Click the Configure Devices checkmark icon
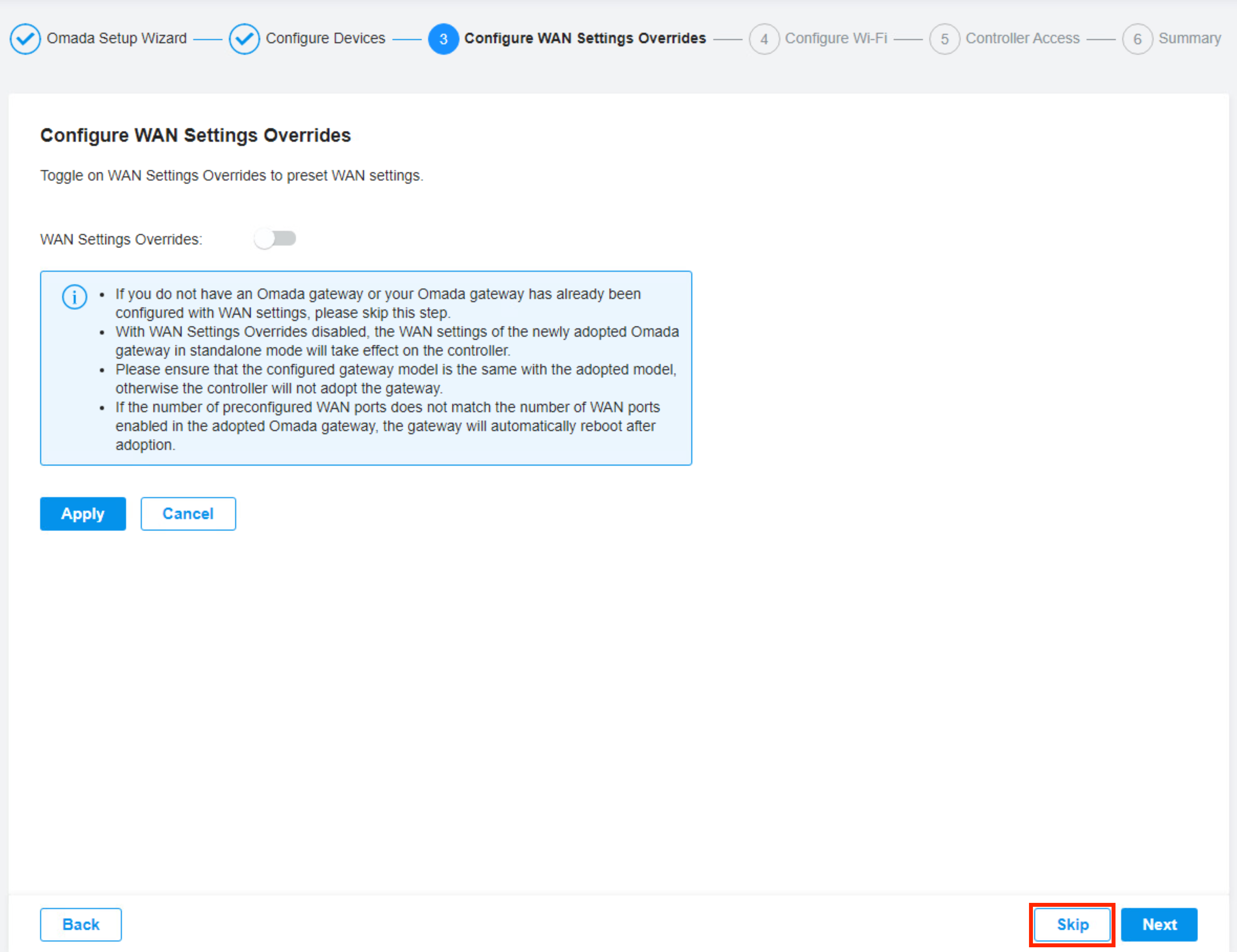 tap(244, 39)
